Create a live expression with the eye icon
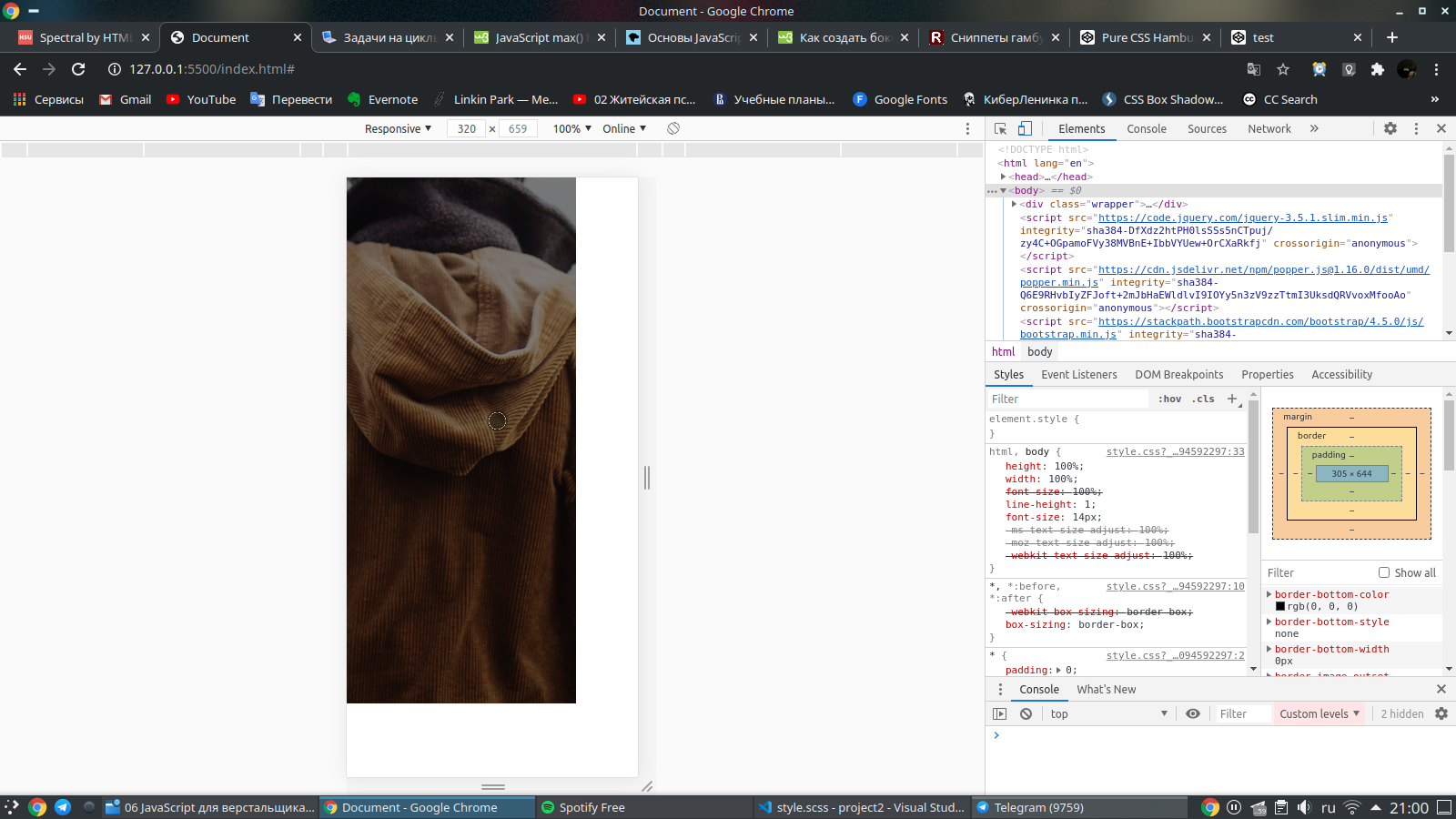This screenshot has height=819, width=1456. [x=1193, y=713]
